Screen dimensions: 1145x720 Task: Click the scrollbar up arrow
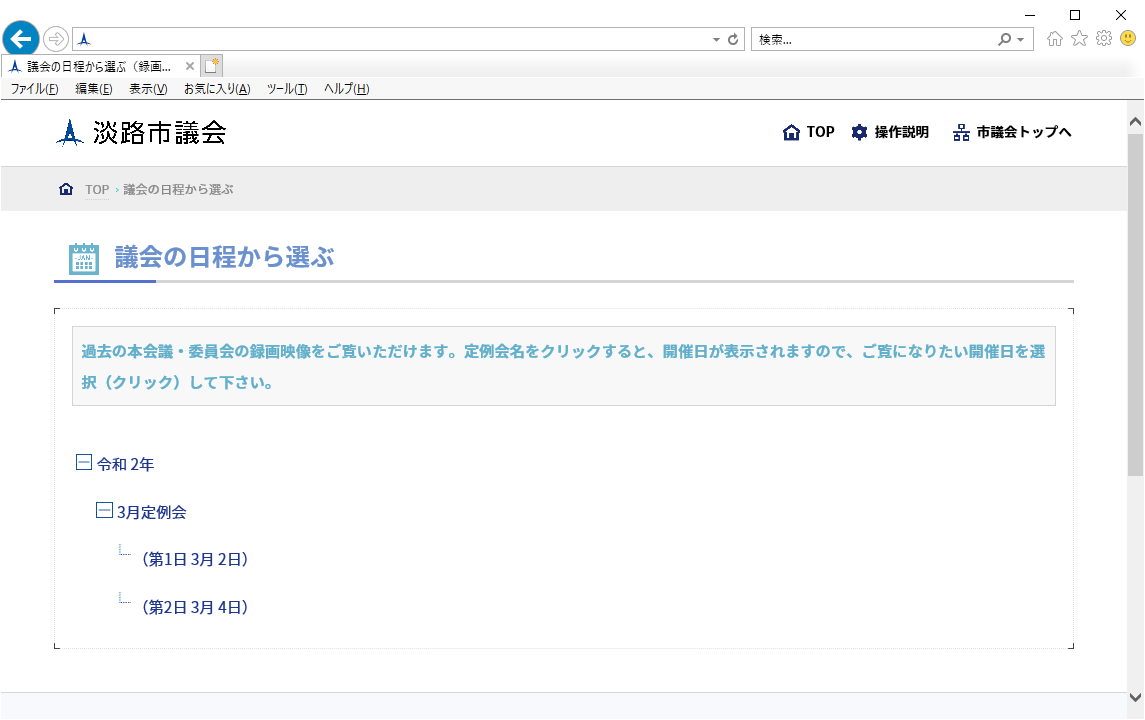coord(1136,122)
